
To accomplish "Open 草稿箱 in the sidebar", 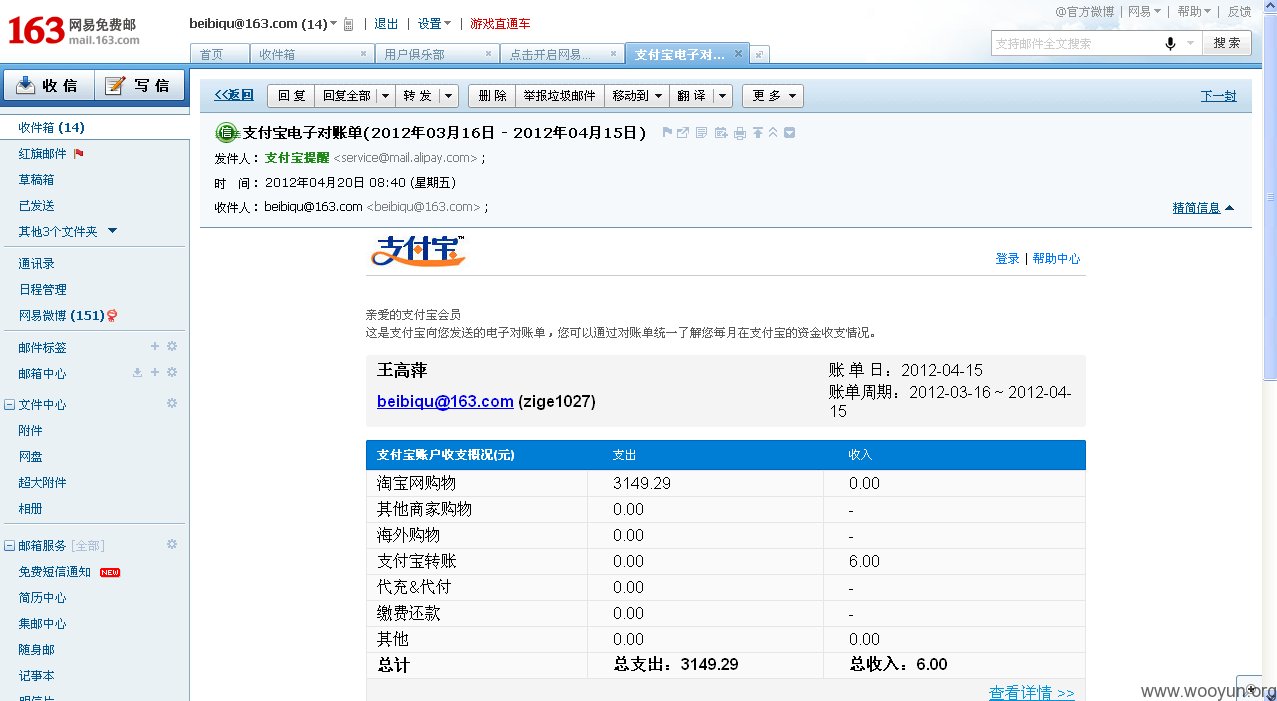I will tap(36, 180).
